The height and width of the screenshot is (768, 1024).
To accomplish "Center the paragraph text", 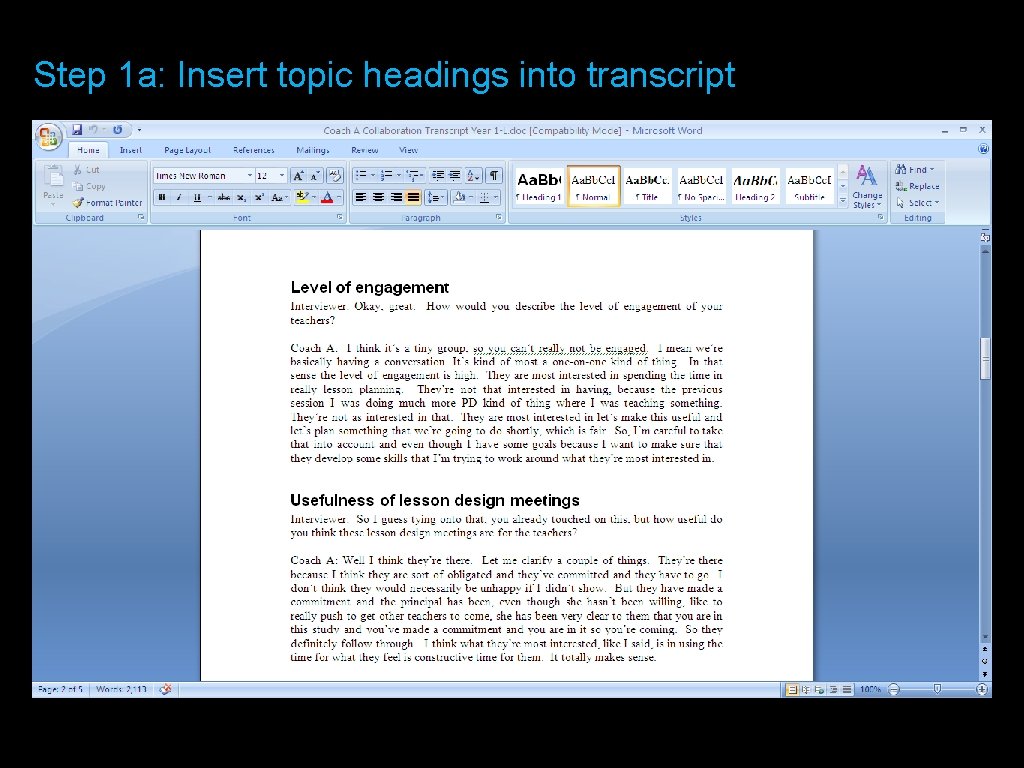I will pyautogui.click(x=378, y=197).
